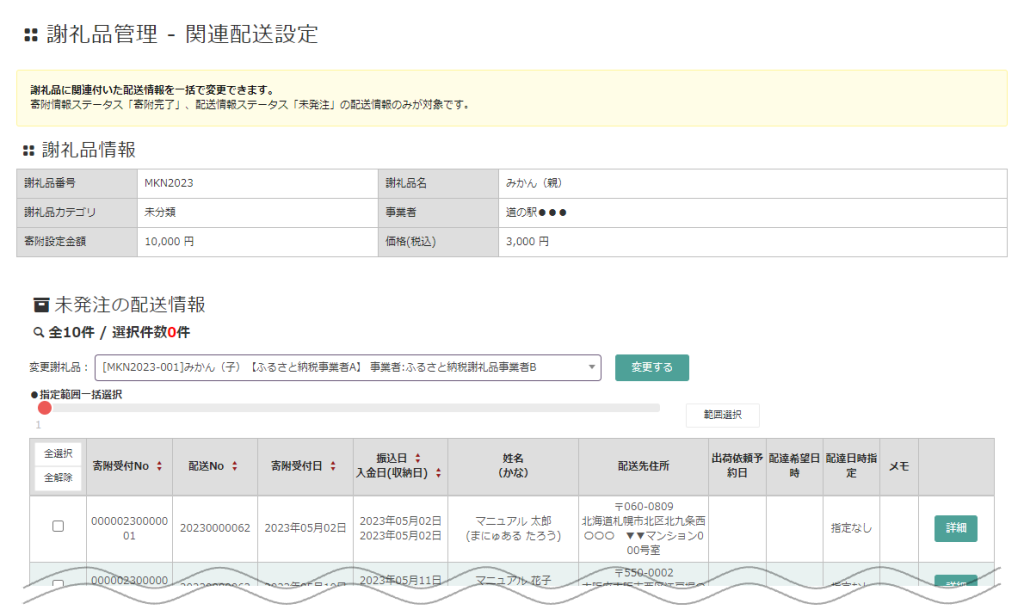
Task: Click the 範囲選択 button
Action: (x=722, y=415)
